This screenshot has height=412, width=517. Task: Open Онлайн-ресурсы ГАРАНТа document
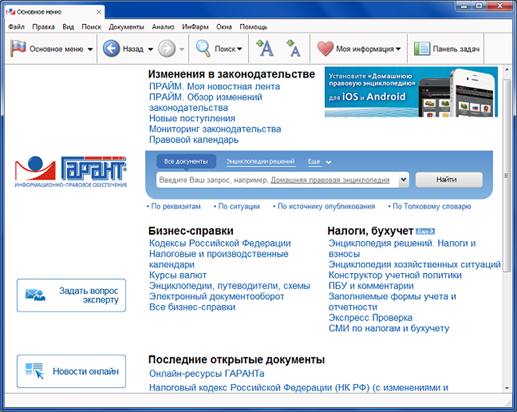[207, 374]
